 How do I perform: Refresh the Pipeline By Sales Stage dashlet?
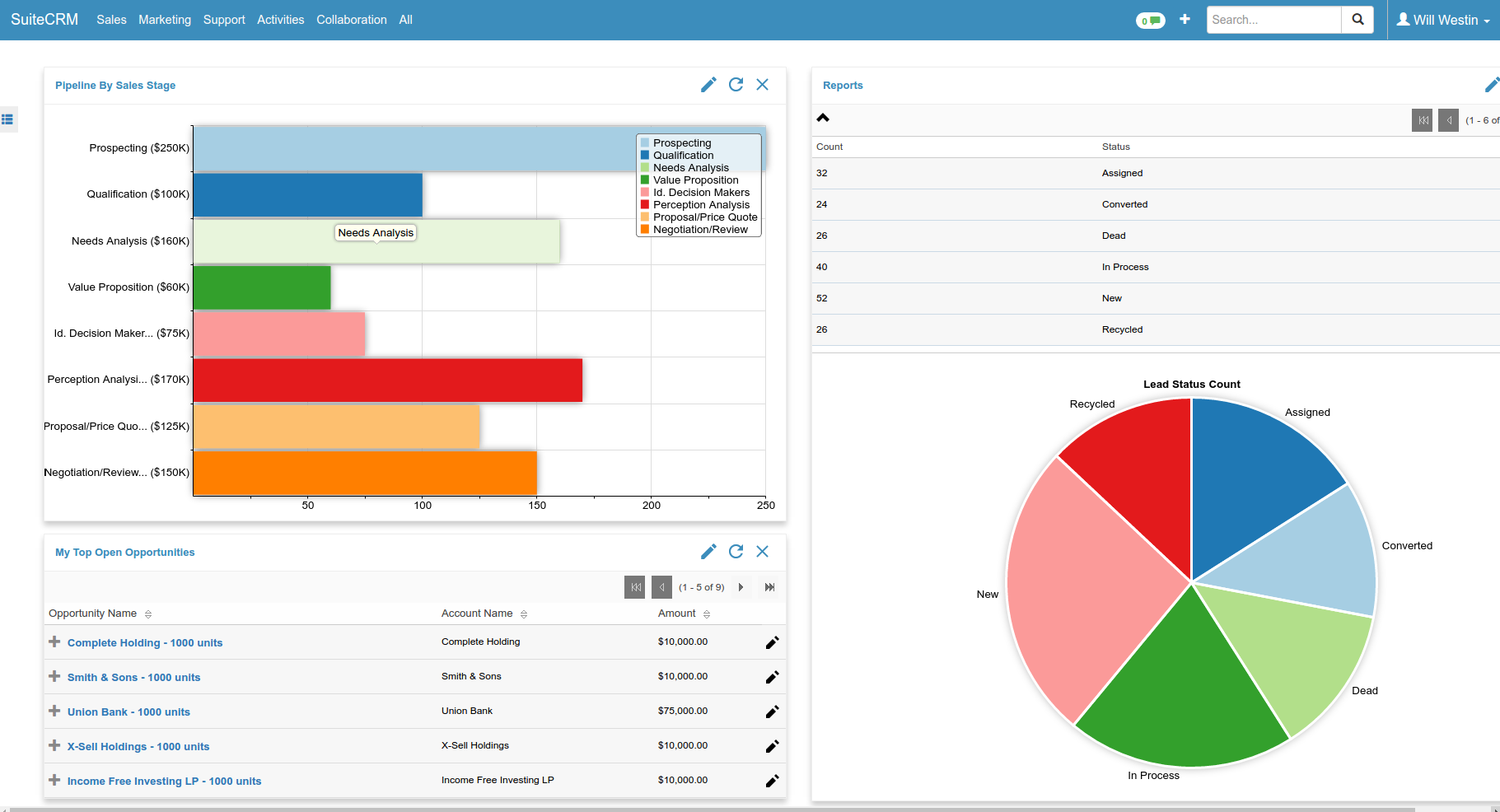pos(736,85)
